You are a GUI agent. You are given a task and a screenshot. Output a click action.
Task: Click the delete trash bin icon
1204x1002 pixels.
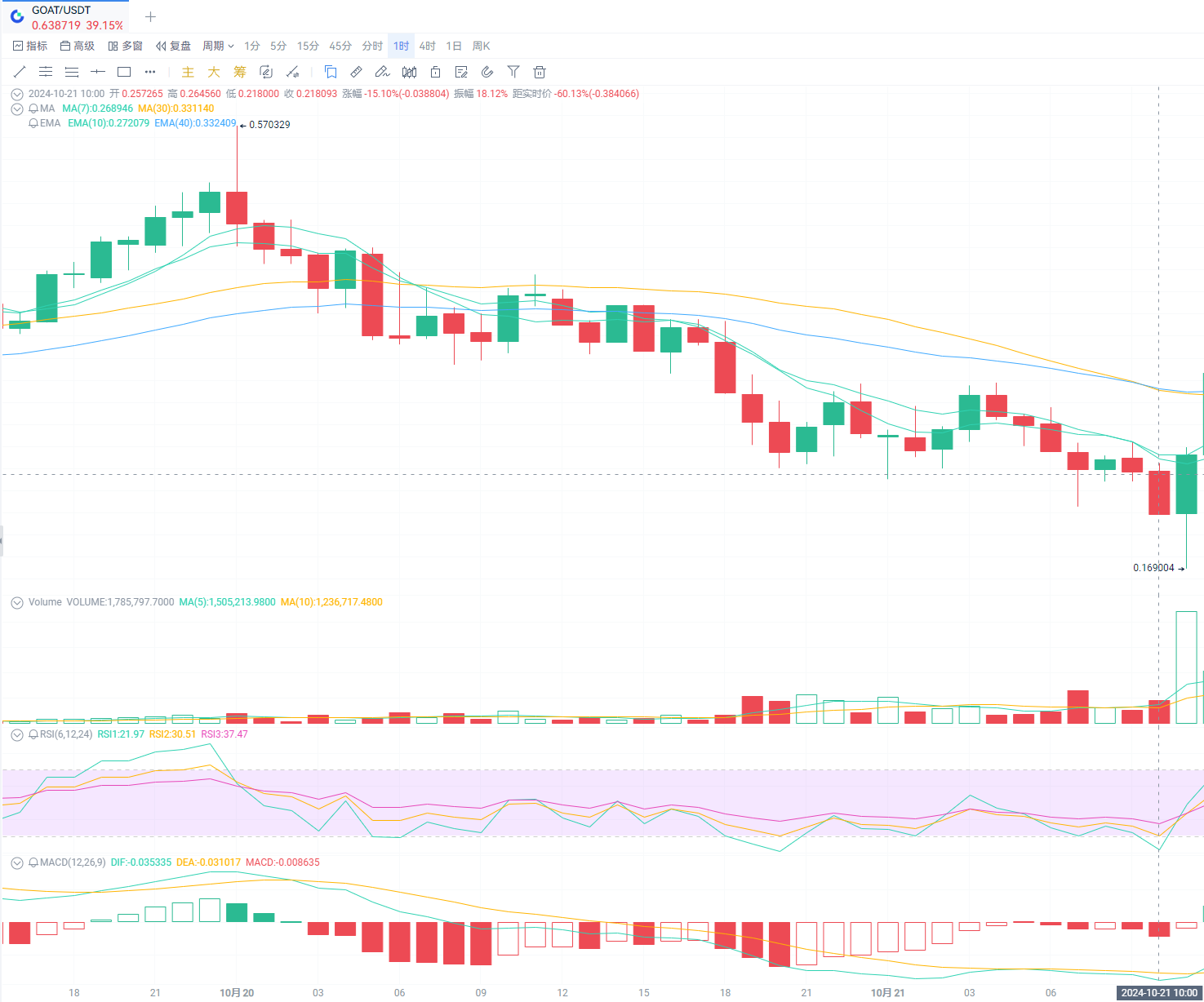click(x=540, y=72)
